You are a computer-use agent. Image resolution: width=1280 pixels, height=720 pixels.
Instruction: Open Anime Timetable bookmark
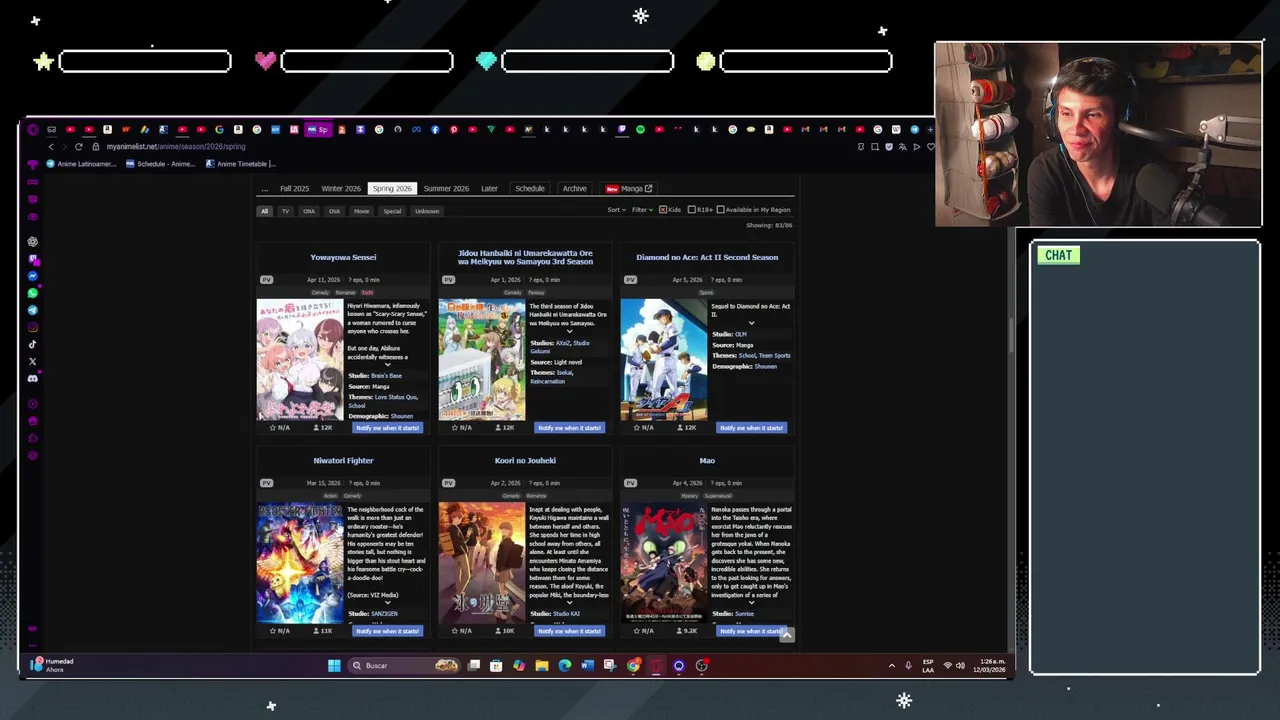click(x=240, y=164)
